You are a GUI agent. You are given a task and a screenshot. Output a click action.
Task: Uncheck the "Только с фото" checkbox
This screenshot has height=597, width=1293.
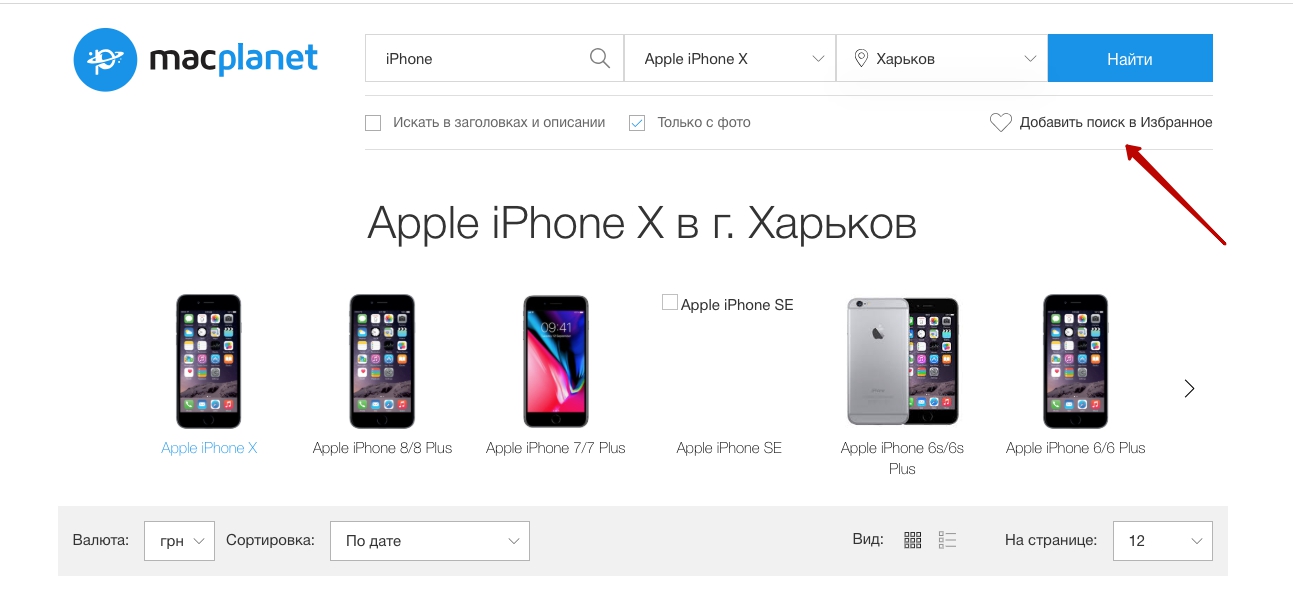coord(636,123)
